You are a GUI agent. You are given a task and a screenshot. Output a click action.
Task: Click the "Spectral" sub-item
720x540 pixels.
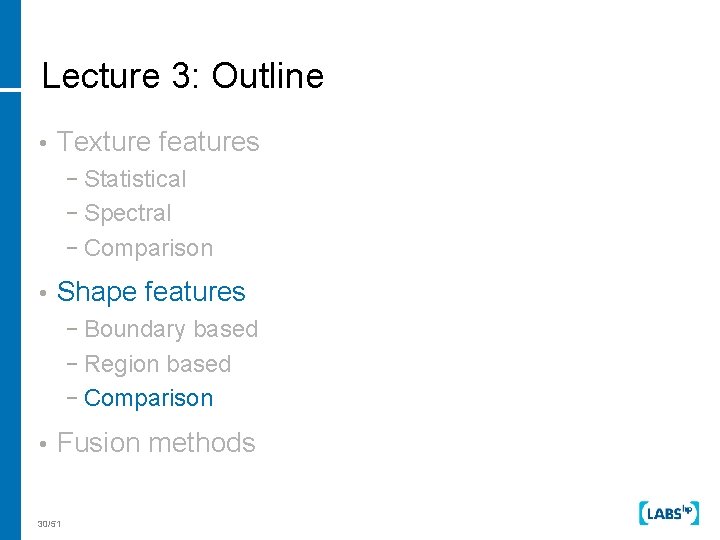pos(128,213)
